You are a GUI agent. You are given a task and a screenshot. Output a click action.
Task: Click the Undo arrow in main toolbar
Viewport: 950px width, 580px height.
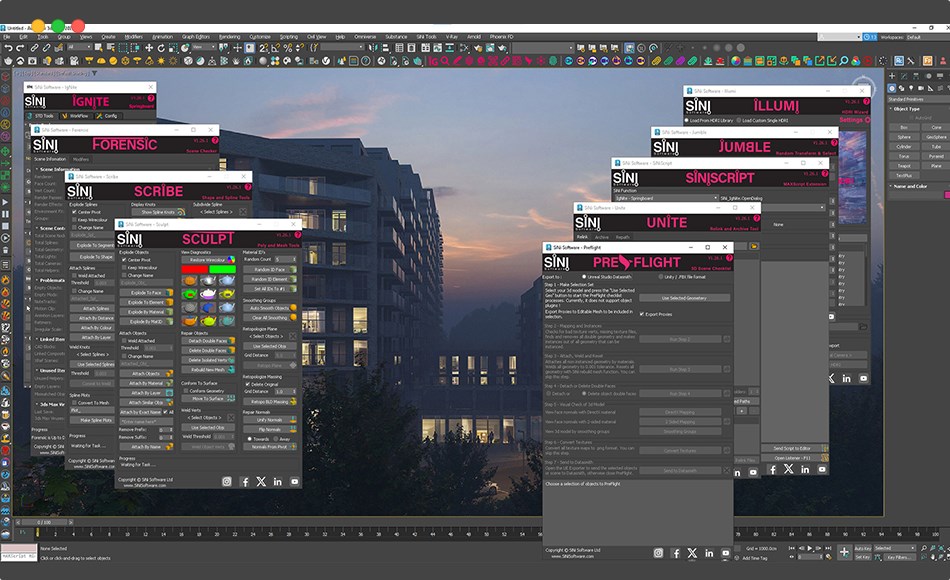tap(7, 47)
